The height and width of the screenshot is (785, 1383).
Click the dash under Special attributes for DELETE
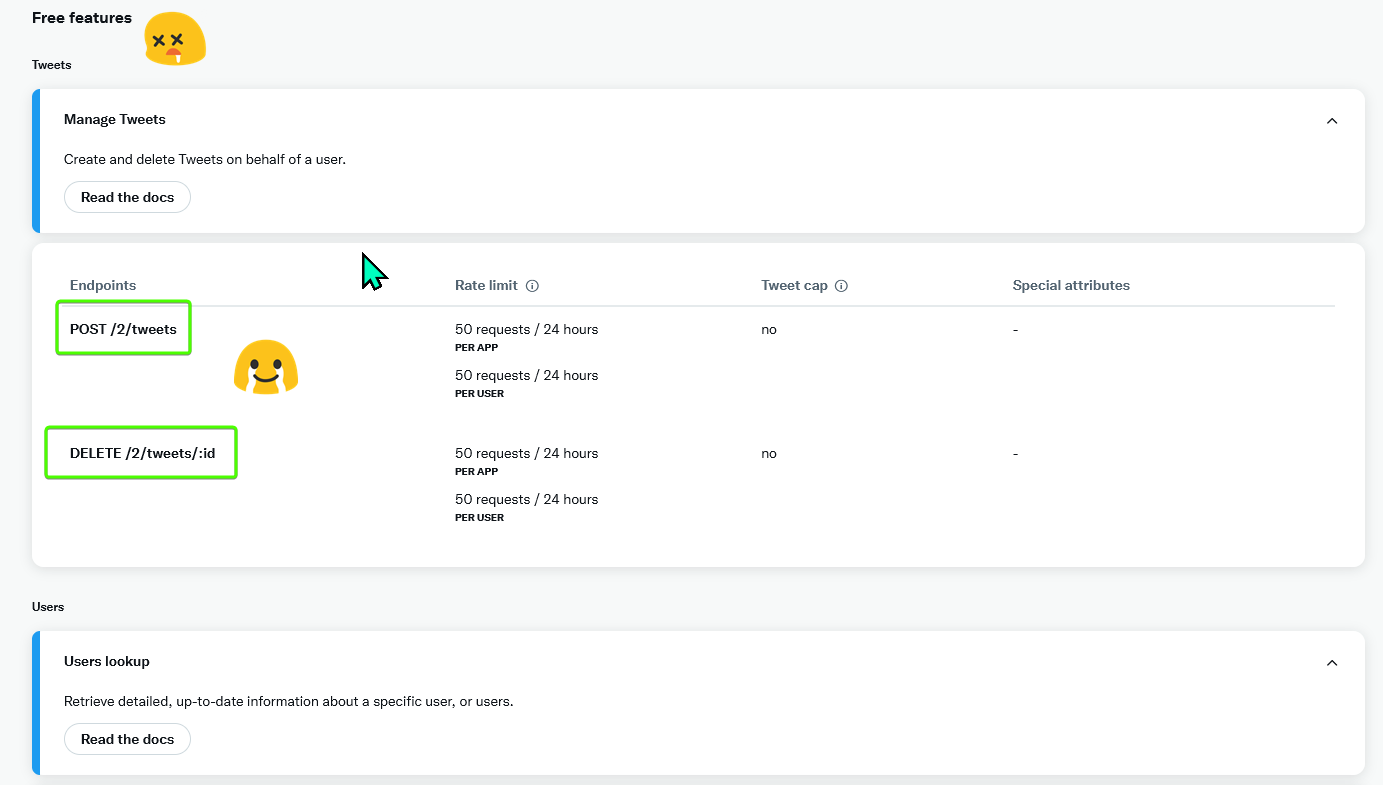[1015, 453]
